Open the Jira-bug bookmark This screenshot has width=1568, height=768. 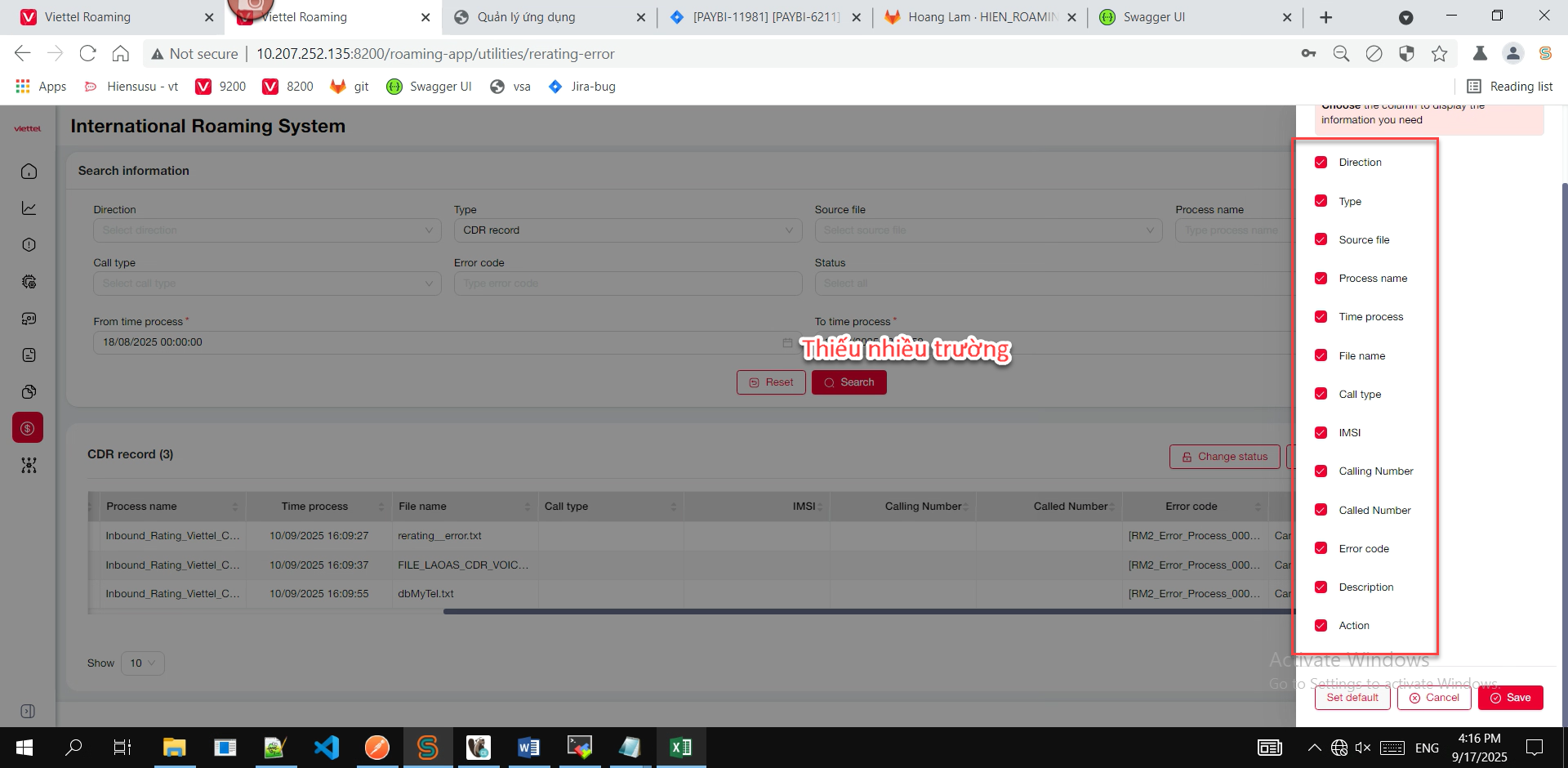tap(582, 87)
